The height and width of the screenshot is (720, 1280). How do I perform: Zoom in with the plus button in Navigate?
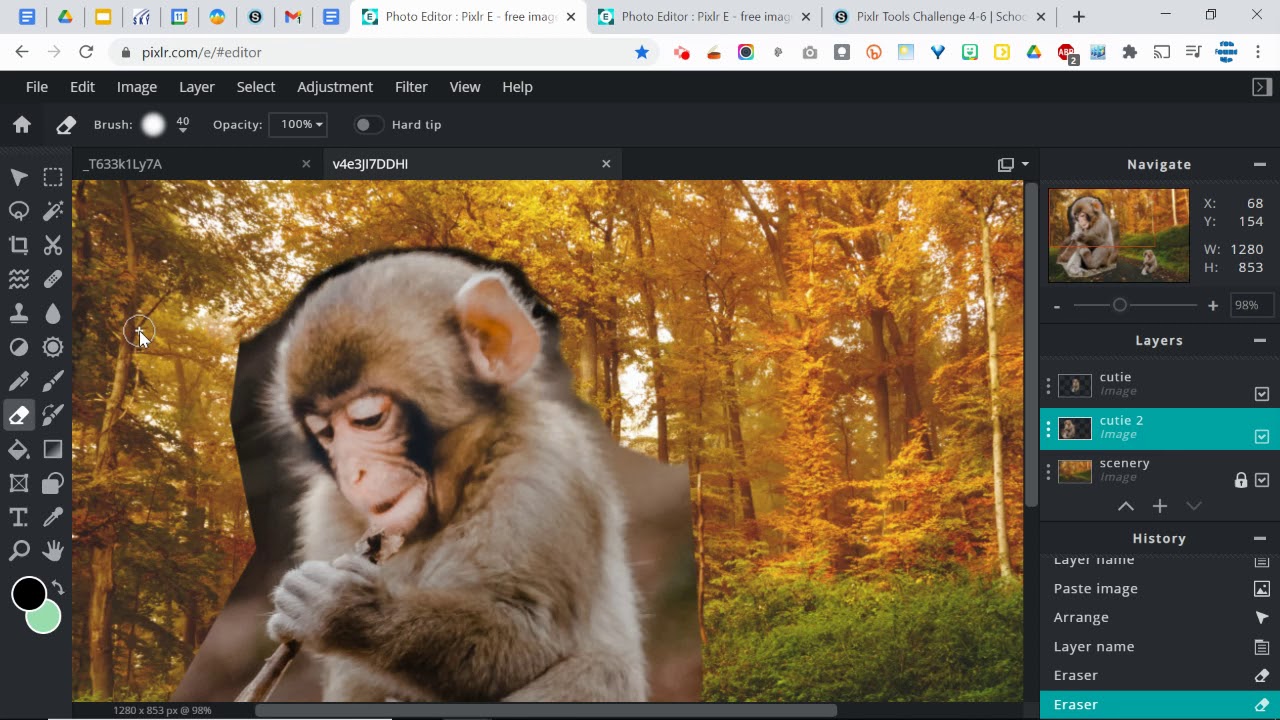point(1213,306)
